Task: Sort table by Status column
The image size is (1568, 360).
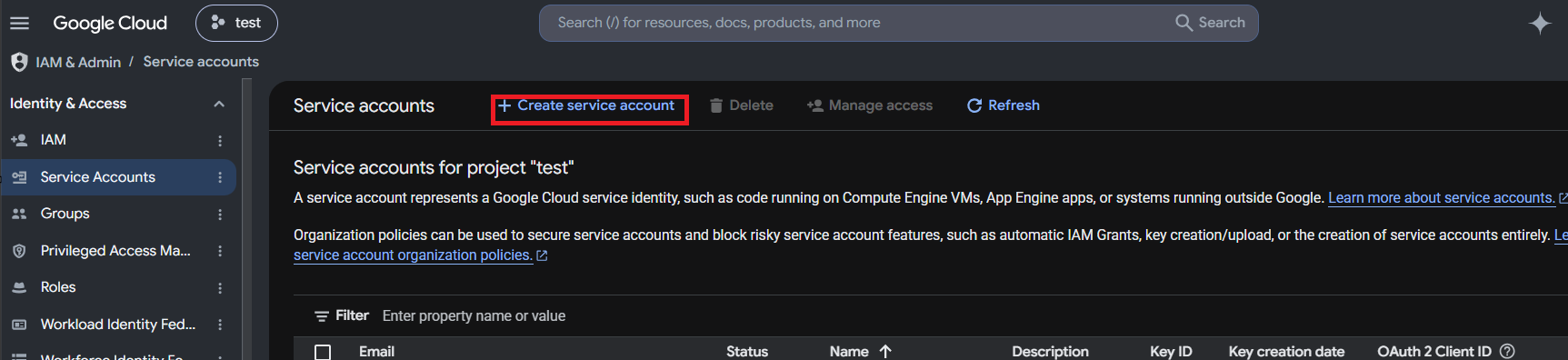Action: (747, 352)
